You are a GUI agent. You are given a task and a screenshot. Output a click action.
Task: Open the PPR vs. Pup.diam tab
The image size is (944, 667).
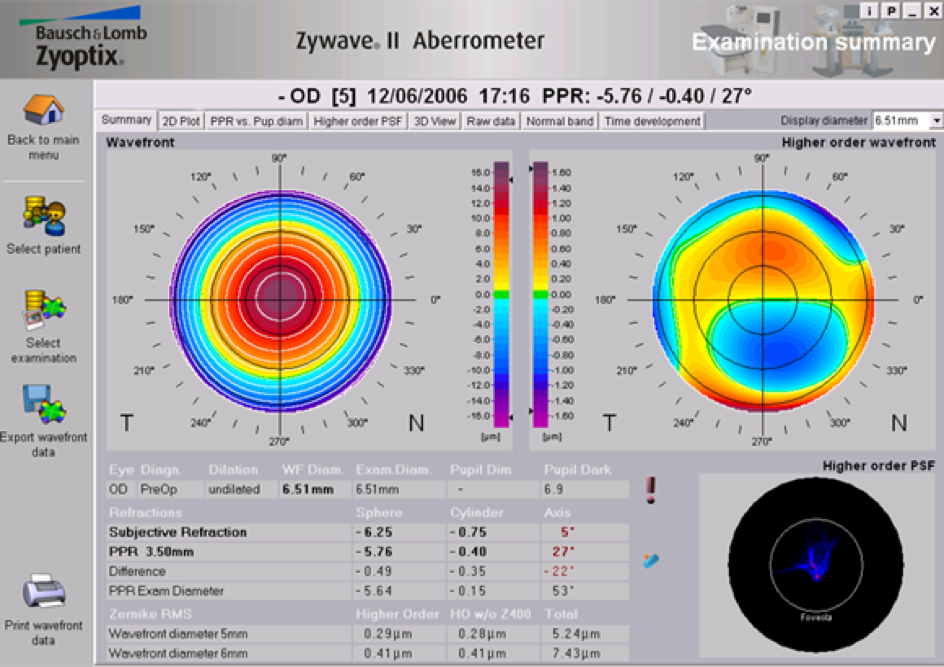tap(256, 121)
